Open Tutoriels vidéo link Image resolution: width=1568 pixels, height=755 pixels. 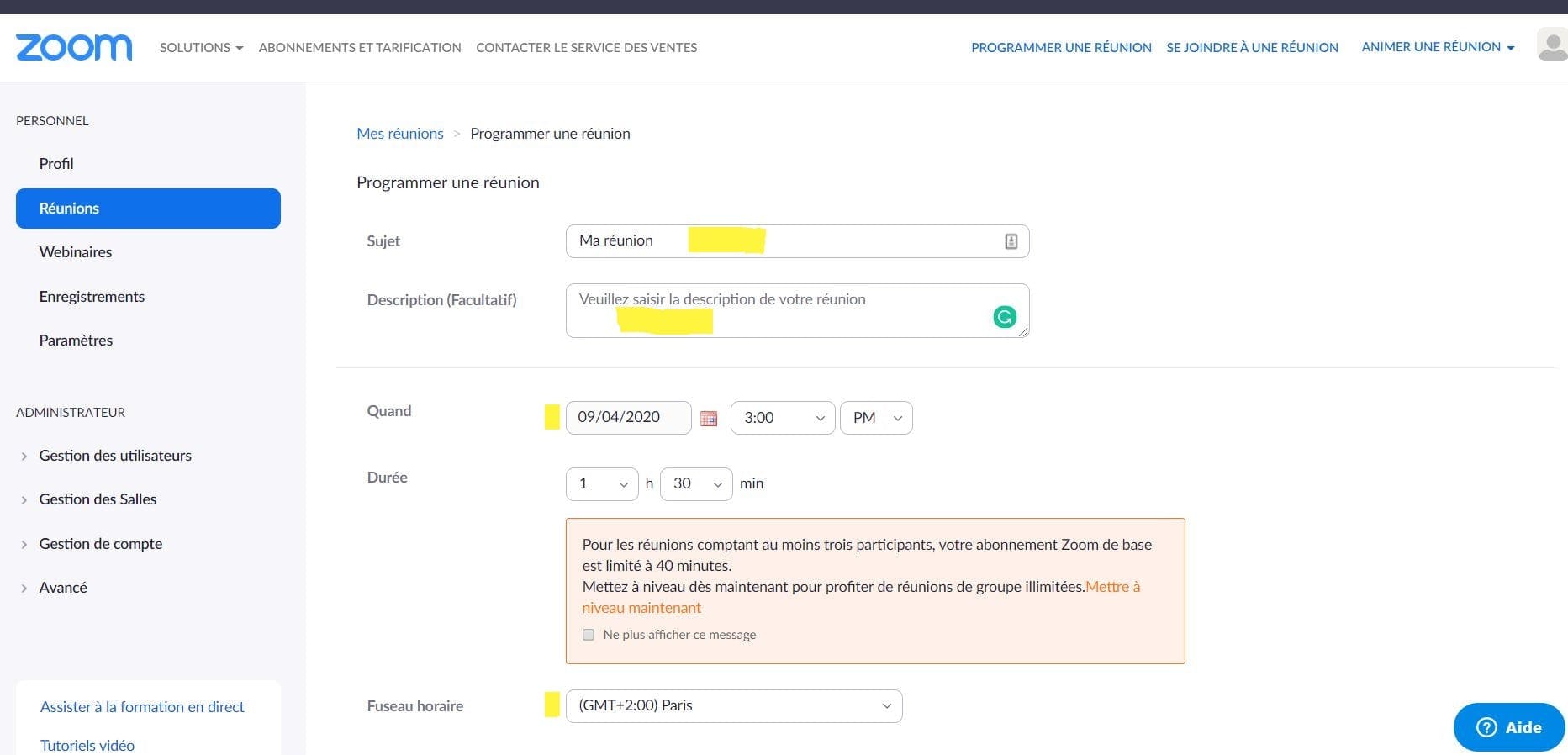(x=87, y=746)
